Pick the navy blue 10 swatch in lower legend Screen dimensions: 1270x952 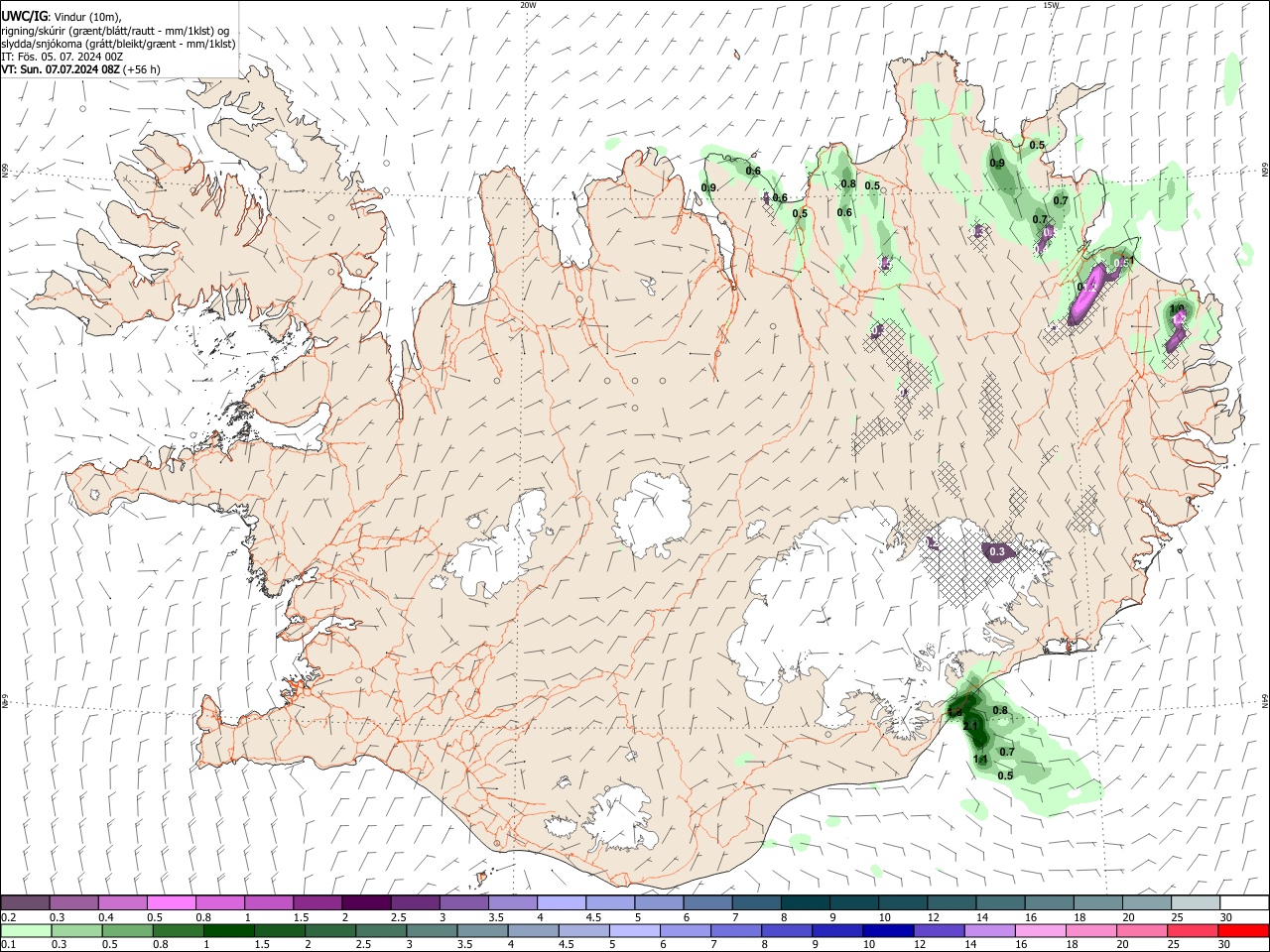click(887, 931)
